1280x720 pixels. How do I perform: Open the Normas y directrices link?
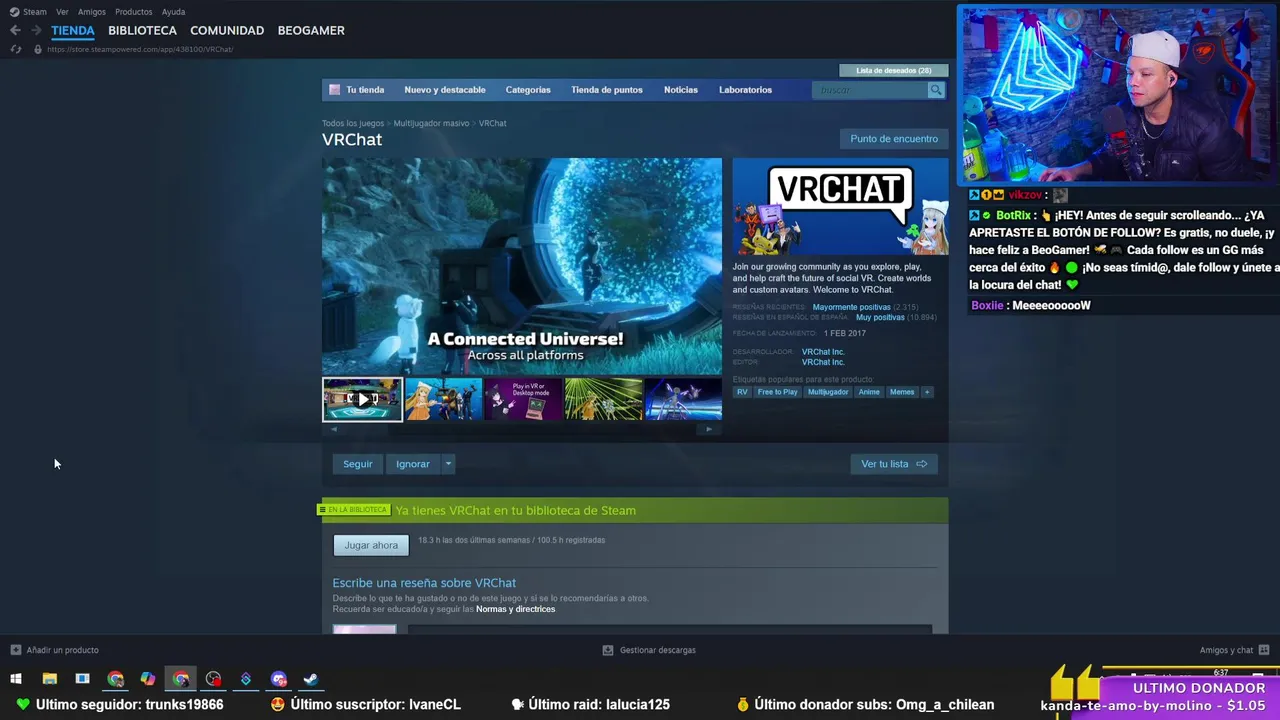click(516, 610)
